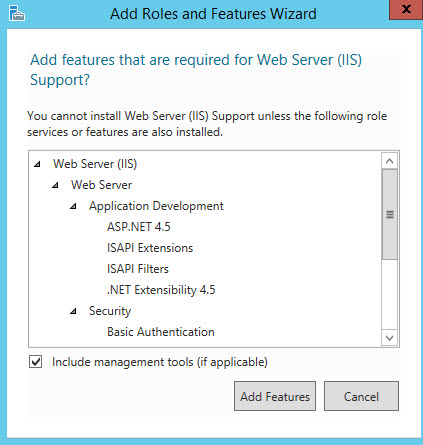The height and width of the screenshot is (445, 423).
Task: Click the Web Server label under IIS
Action: 101,185
